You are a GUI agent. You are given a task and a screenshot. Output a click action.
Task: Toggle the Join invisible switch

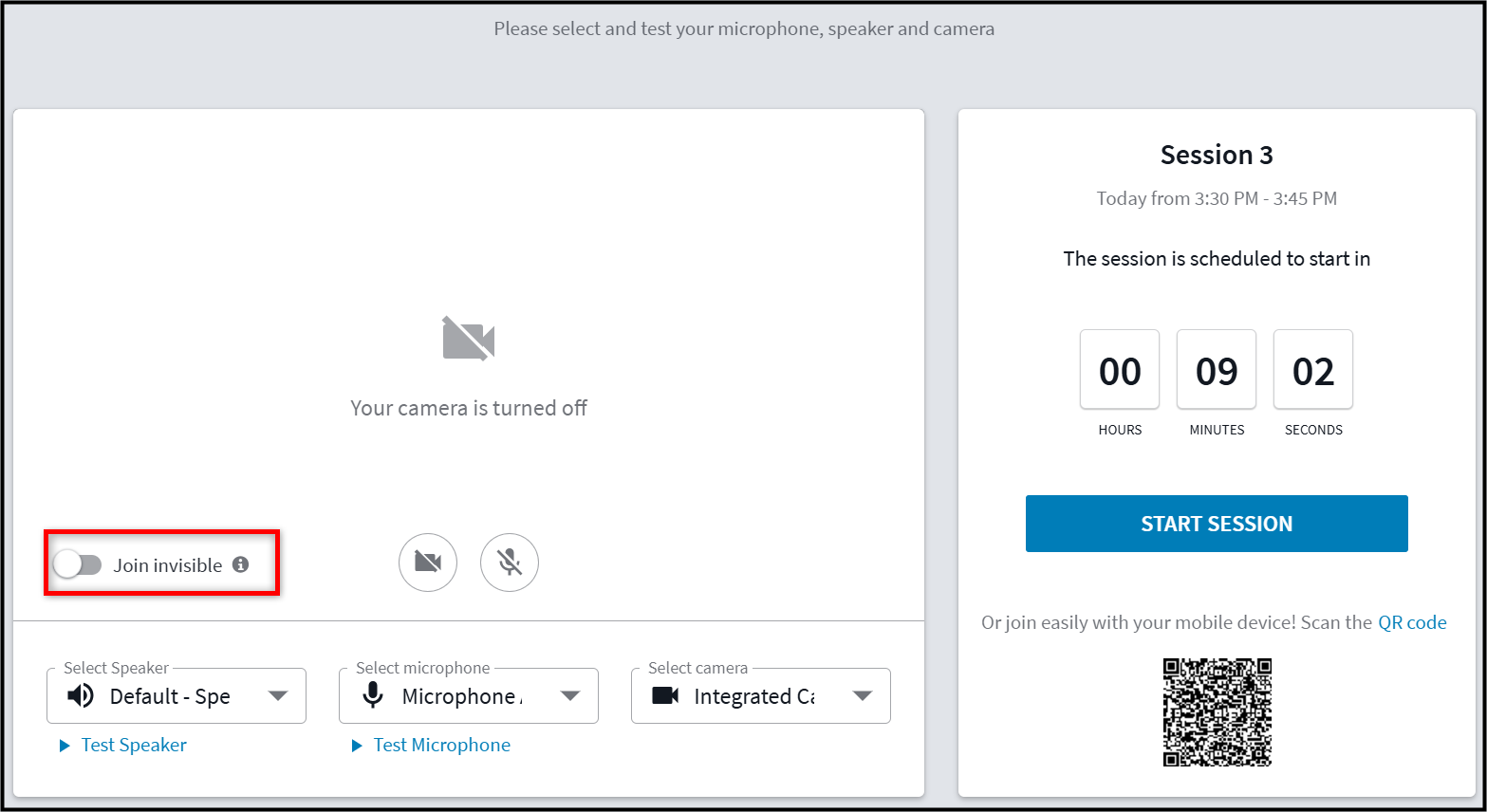coord(78,564)
